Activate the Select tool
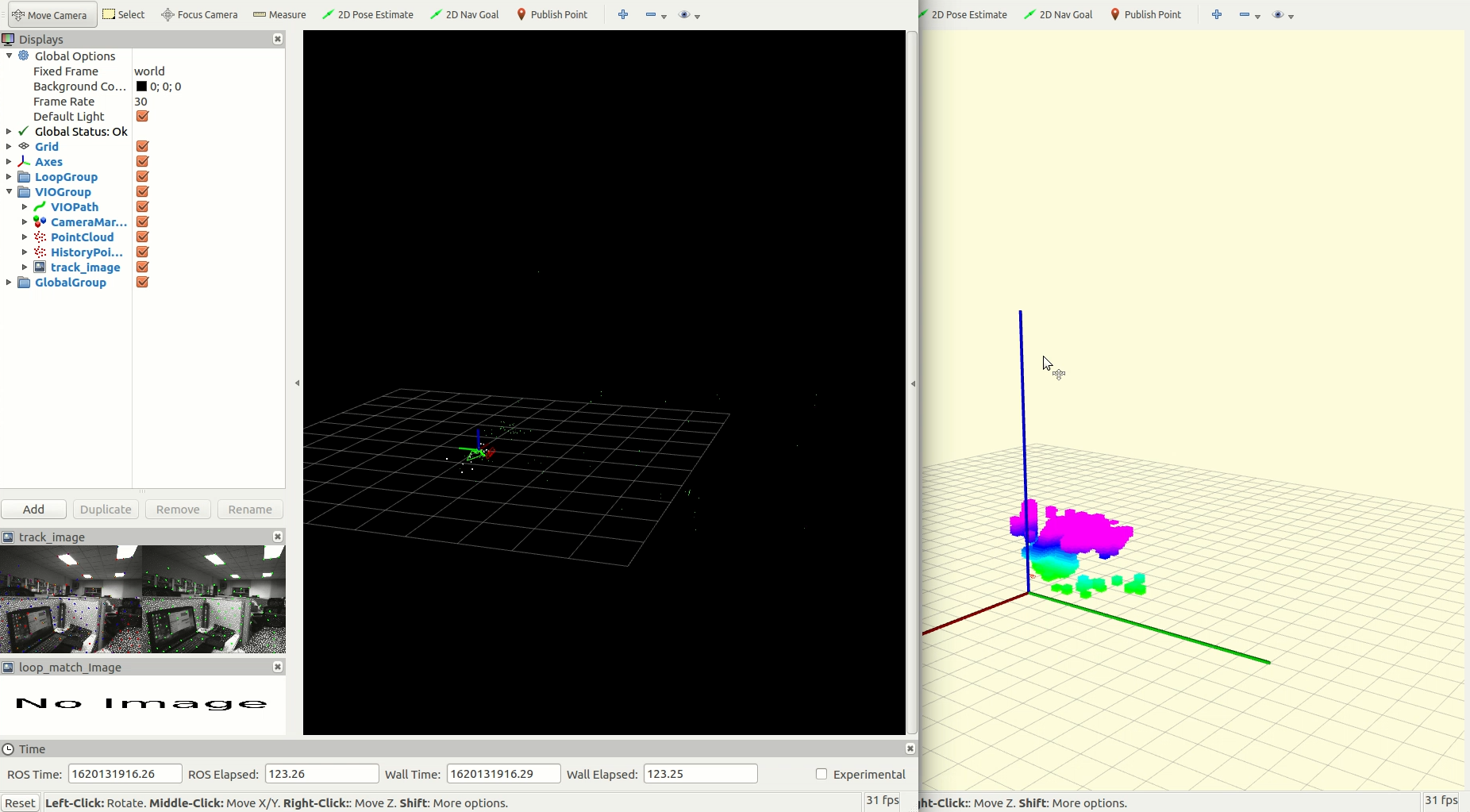 click(124, 14)
